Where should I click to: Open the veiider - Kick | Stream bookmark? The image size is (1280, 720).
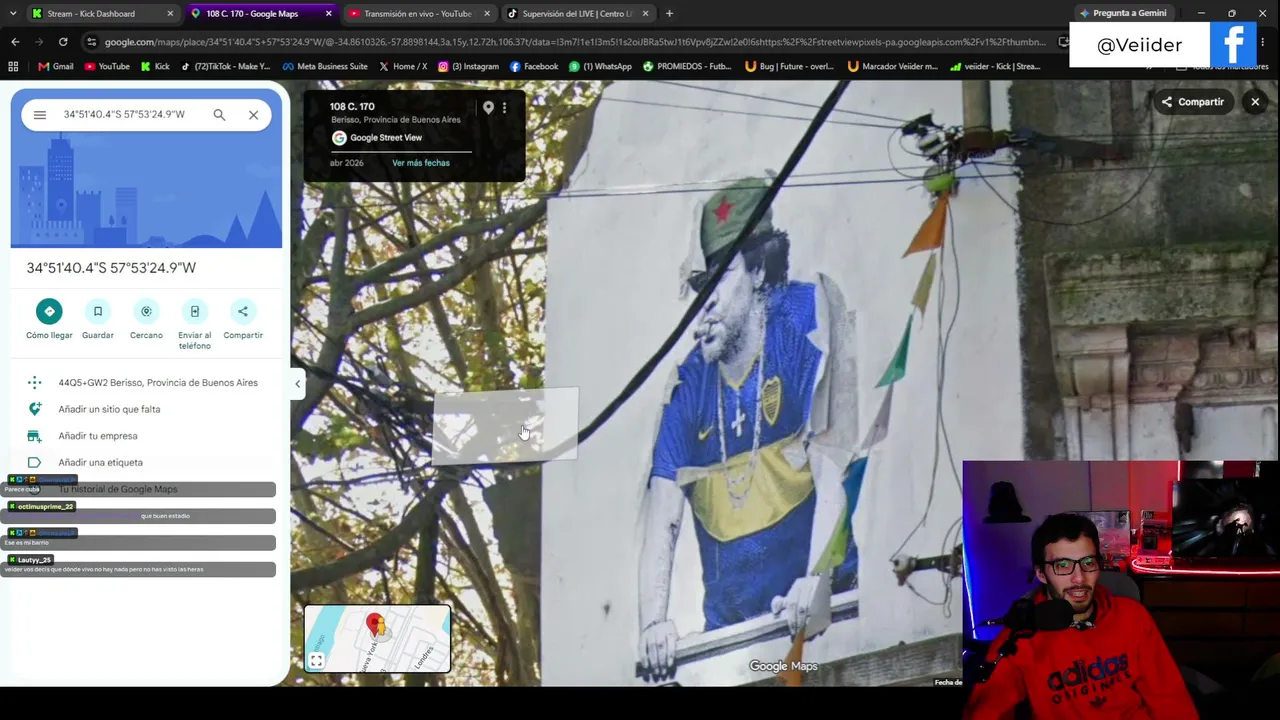point(995,67)
